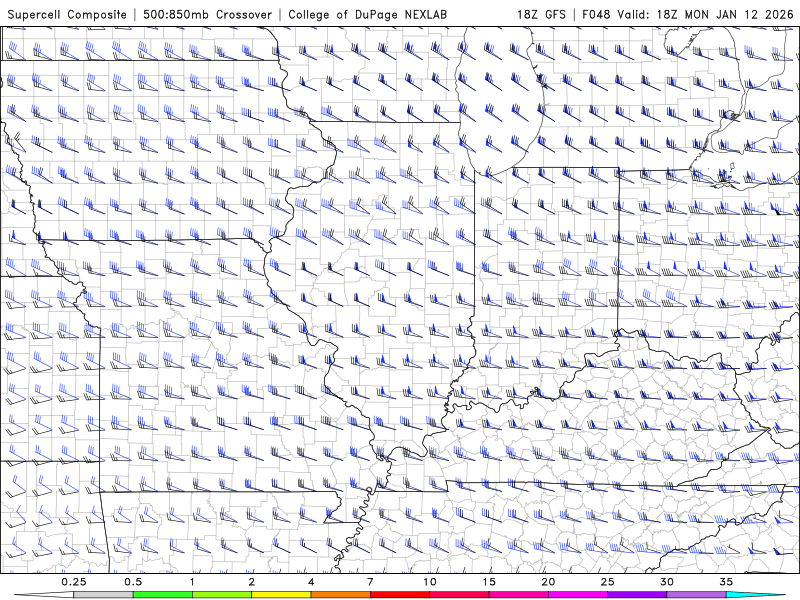
Task: Select the orange swatch between 4 and 7
Action: (340, 595)
